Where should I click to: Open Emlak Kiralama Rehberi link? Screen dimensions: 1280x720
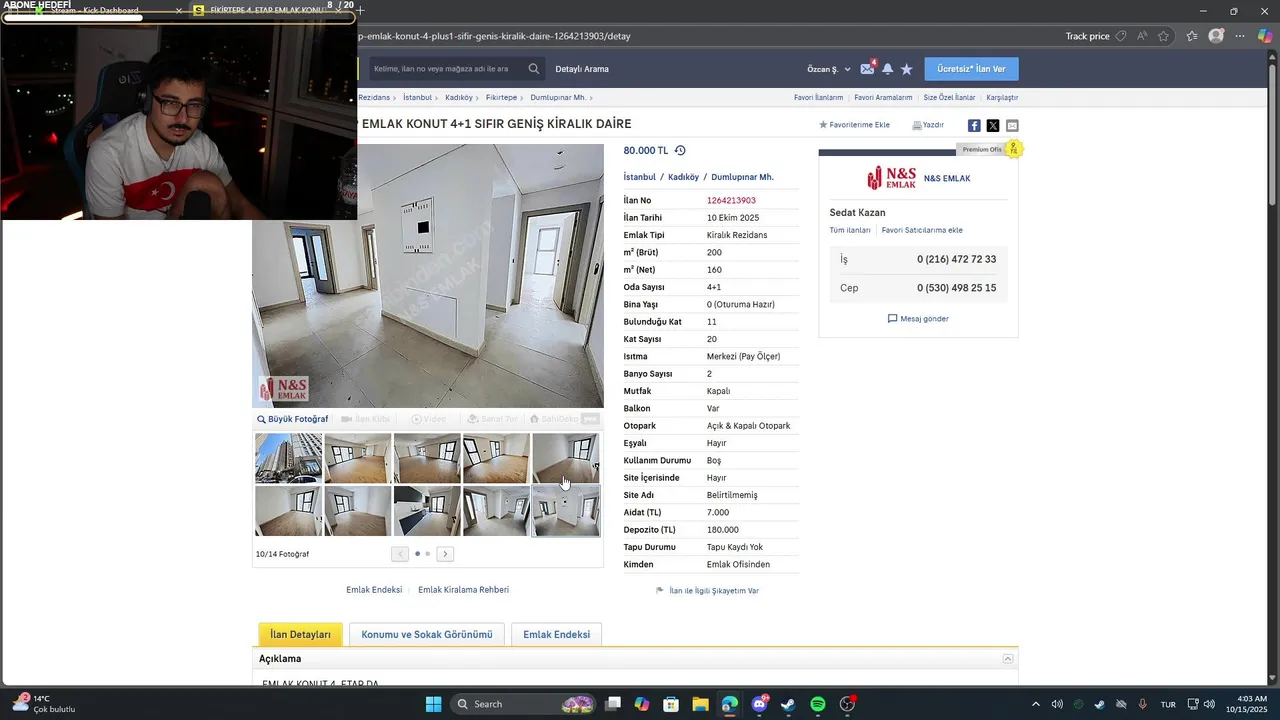pyautogui.click(x=463, y=590)
